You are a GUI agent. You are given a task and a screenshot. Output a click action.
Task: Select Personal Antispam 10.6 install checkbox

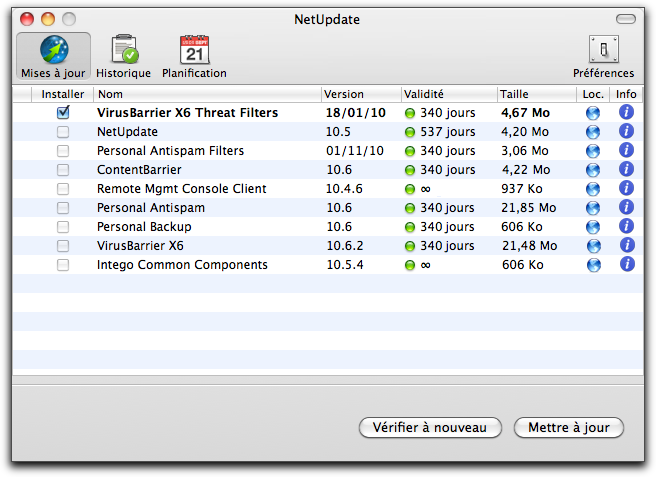(63, 208)
